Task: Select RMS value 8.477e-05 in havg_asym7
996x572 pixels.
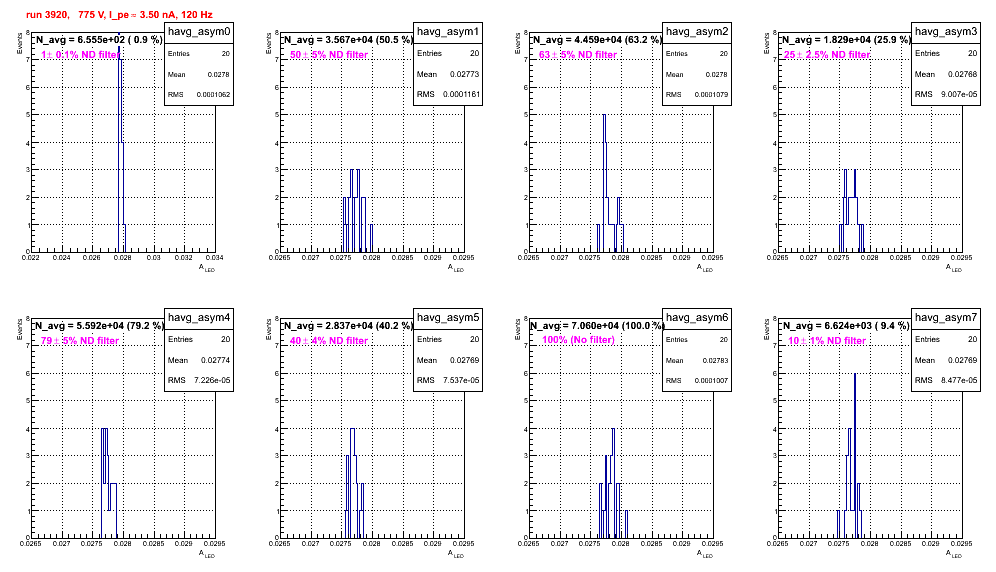Action: [960, 381]
